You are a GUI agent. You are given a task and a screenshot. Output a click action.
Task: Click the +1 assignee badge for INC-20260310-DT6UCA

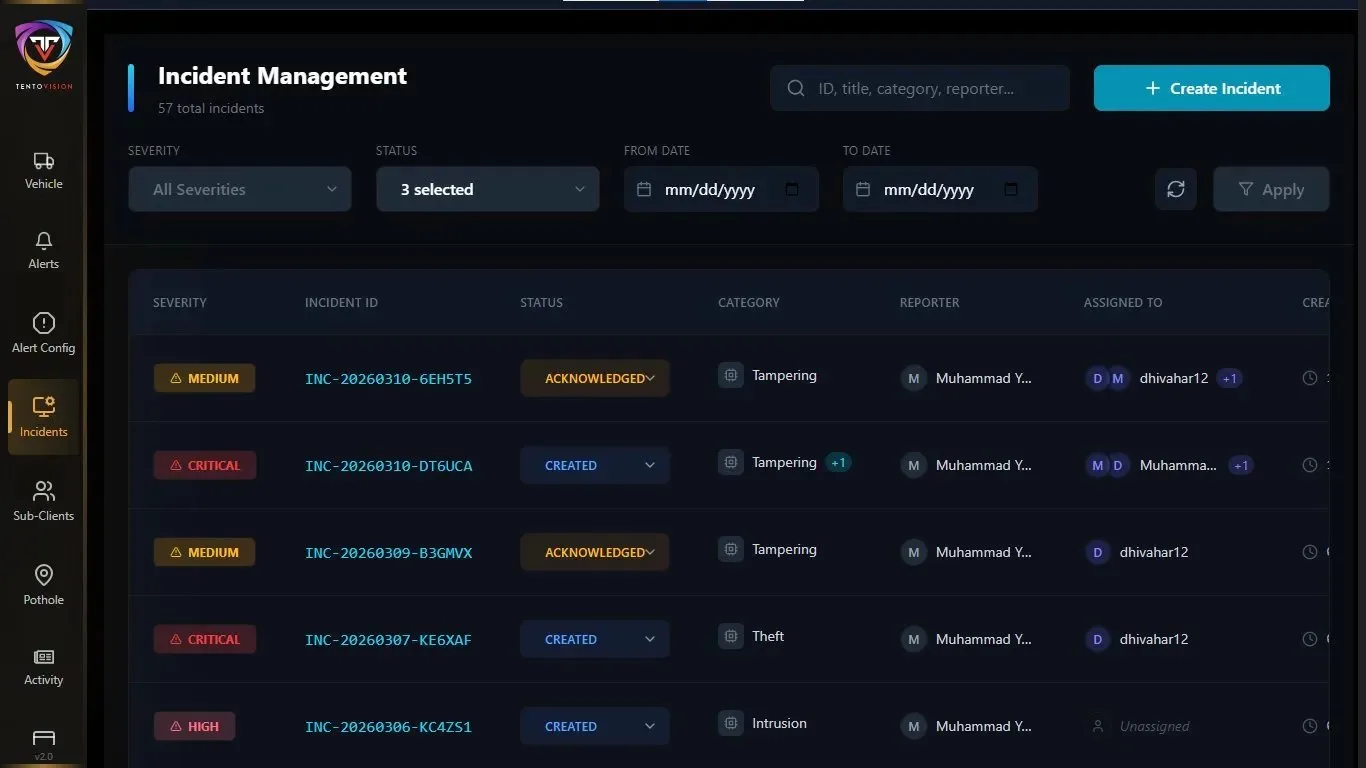click(x=1241, y=465)
